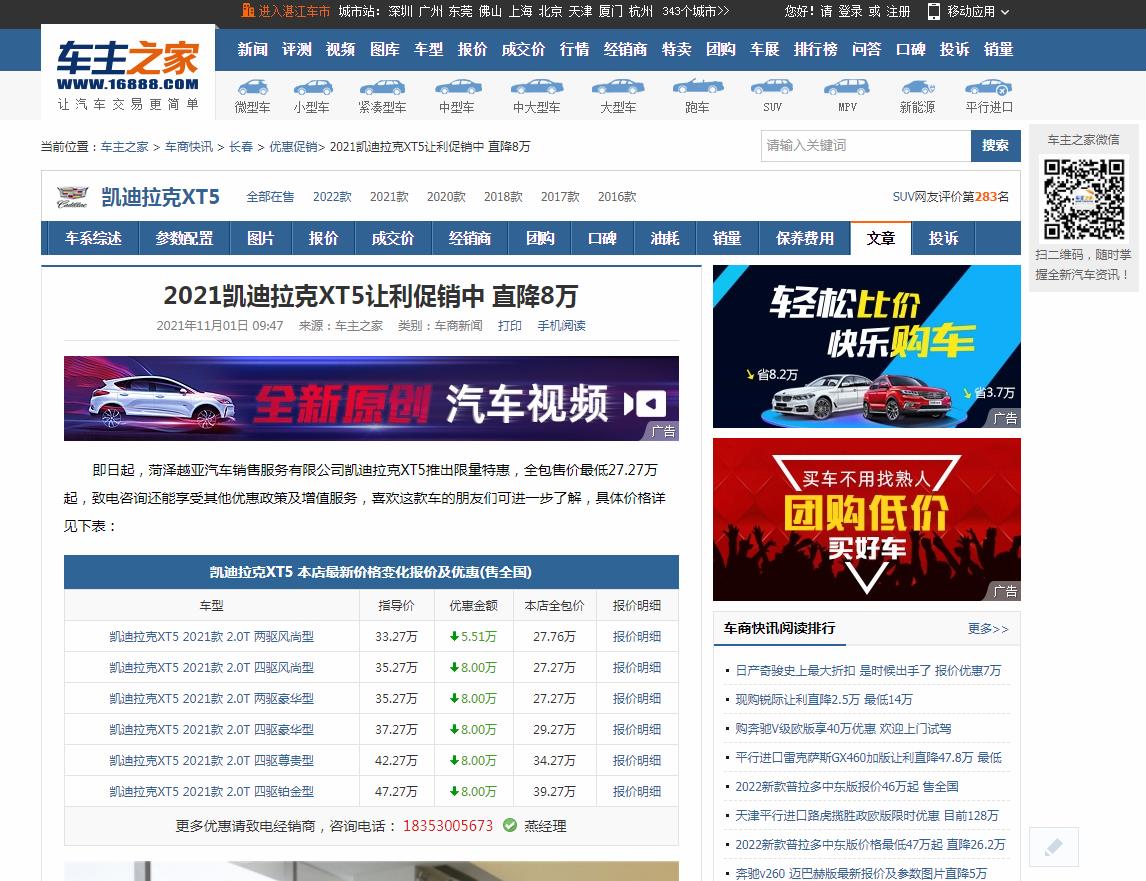Read the 购奔驰V级欧版享40万优惠 article
The width and height of the screenshot is (1146, 881).
point(843,728)
